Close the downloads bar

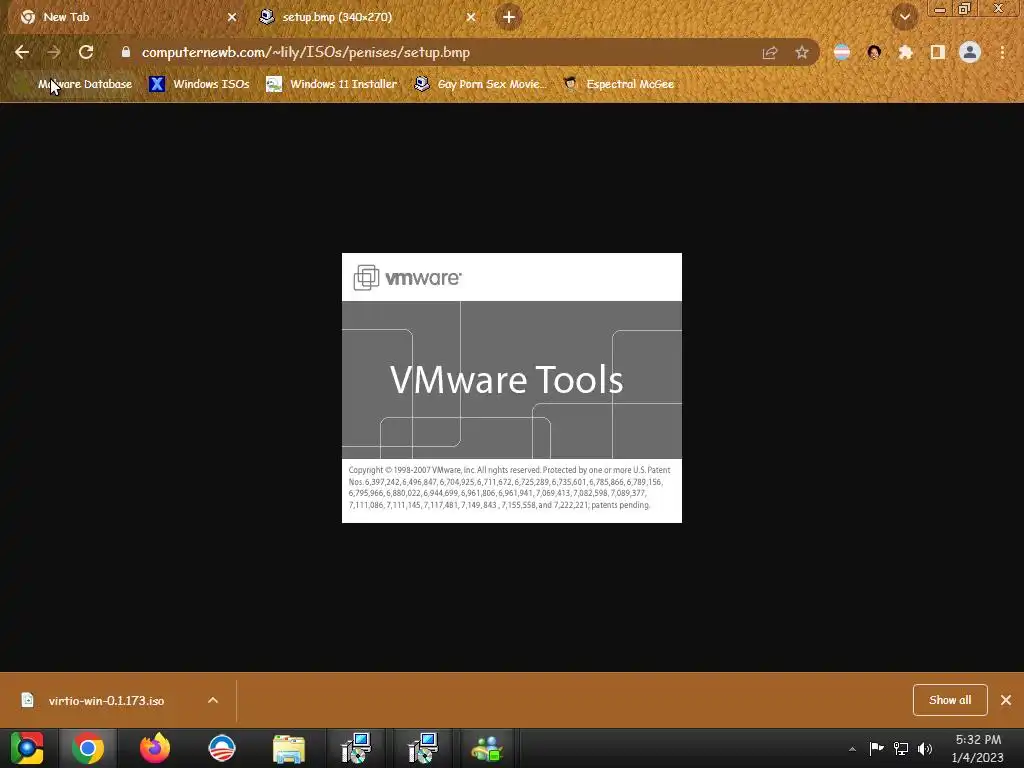(1006, 700)
